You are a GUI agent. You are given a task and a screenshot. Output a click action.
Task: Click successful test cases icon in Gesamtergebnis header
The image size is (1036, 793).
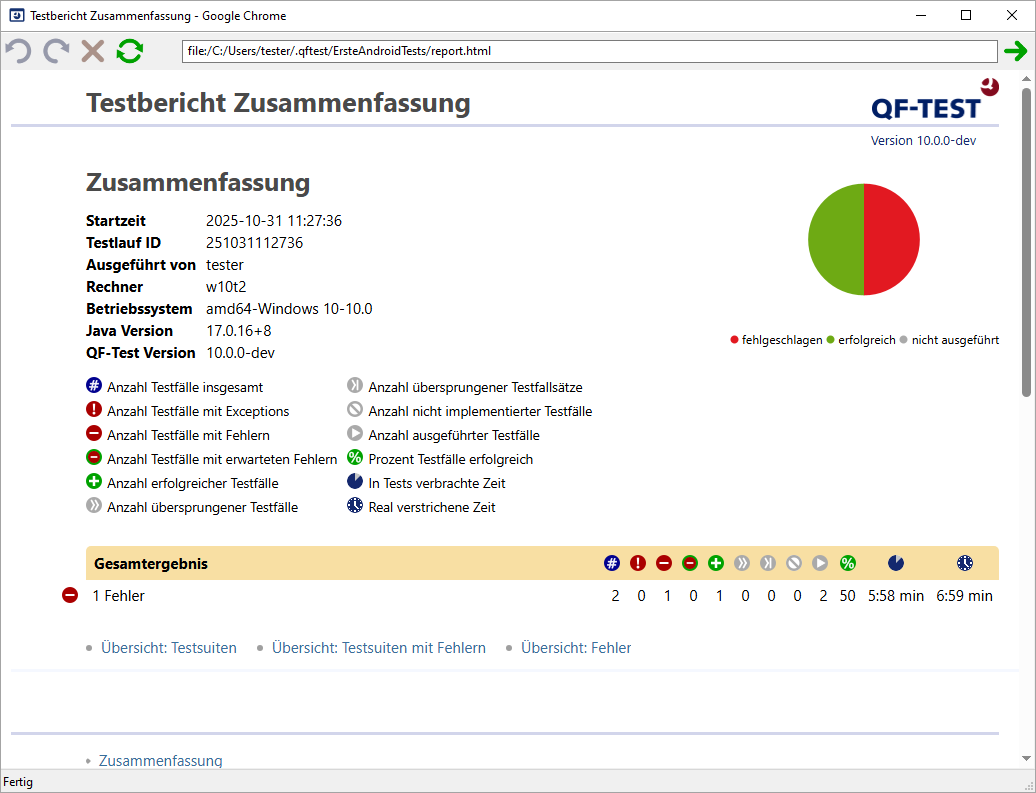[716, 563]
